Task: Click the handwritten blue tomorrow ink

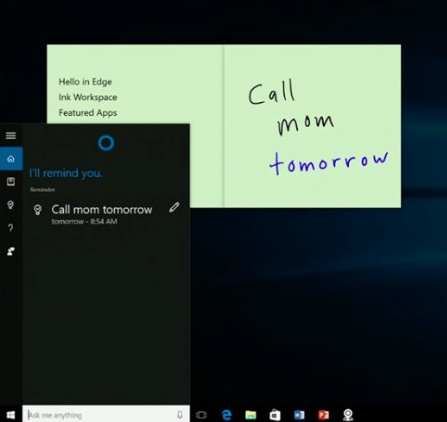Action: pyautogui.click(x=329, y=163)
